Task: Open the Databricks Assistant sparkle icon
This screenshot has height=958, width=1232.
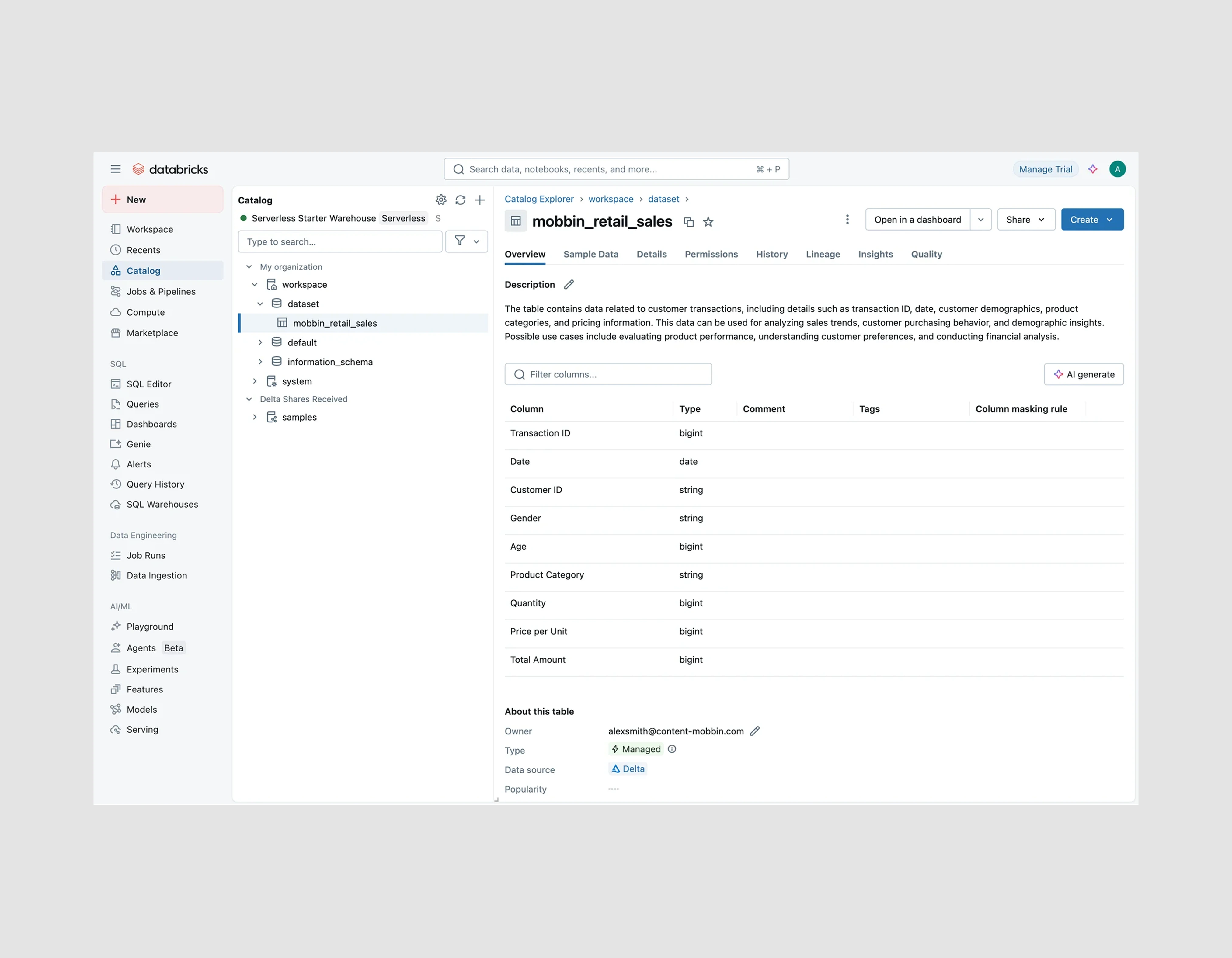Action: (1093, 169)
